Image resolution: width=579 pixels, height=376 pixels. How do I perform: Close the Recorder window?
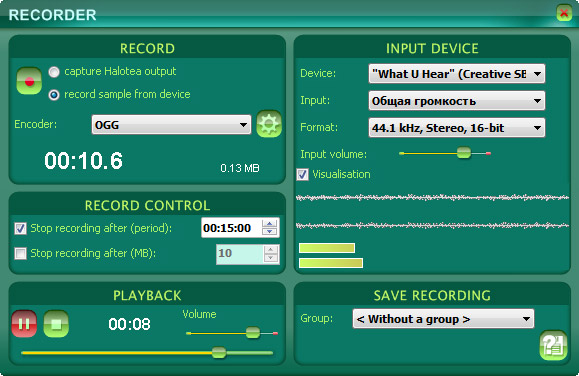click(564, 13)
